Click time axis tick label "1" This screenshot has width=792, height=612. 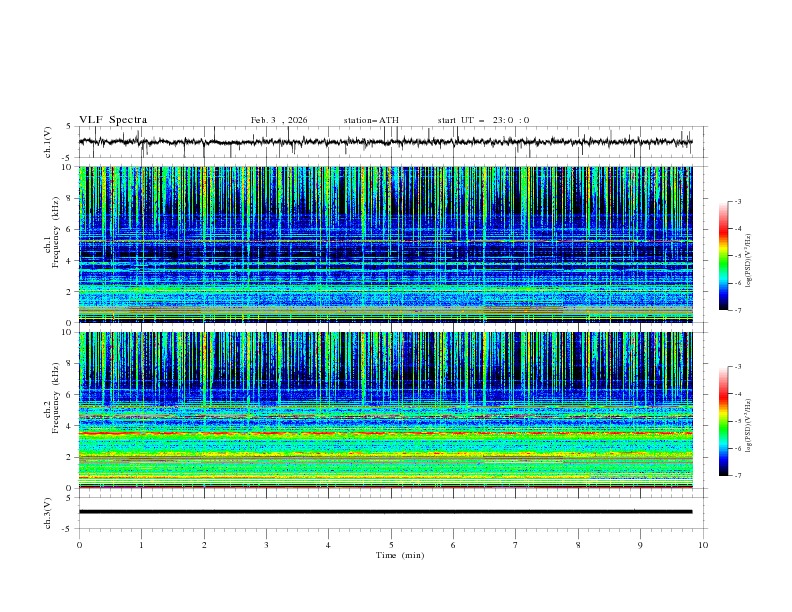[x=141, y=545]
